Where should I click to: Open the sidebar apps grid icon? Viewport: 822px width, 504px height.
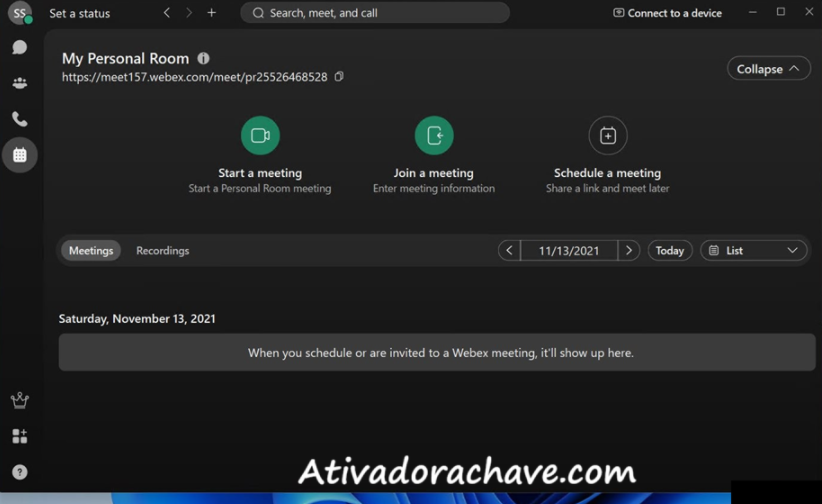20,436
